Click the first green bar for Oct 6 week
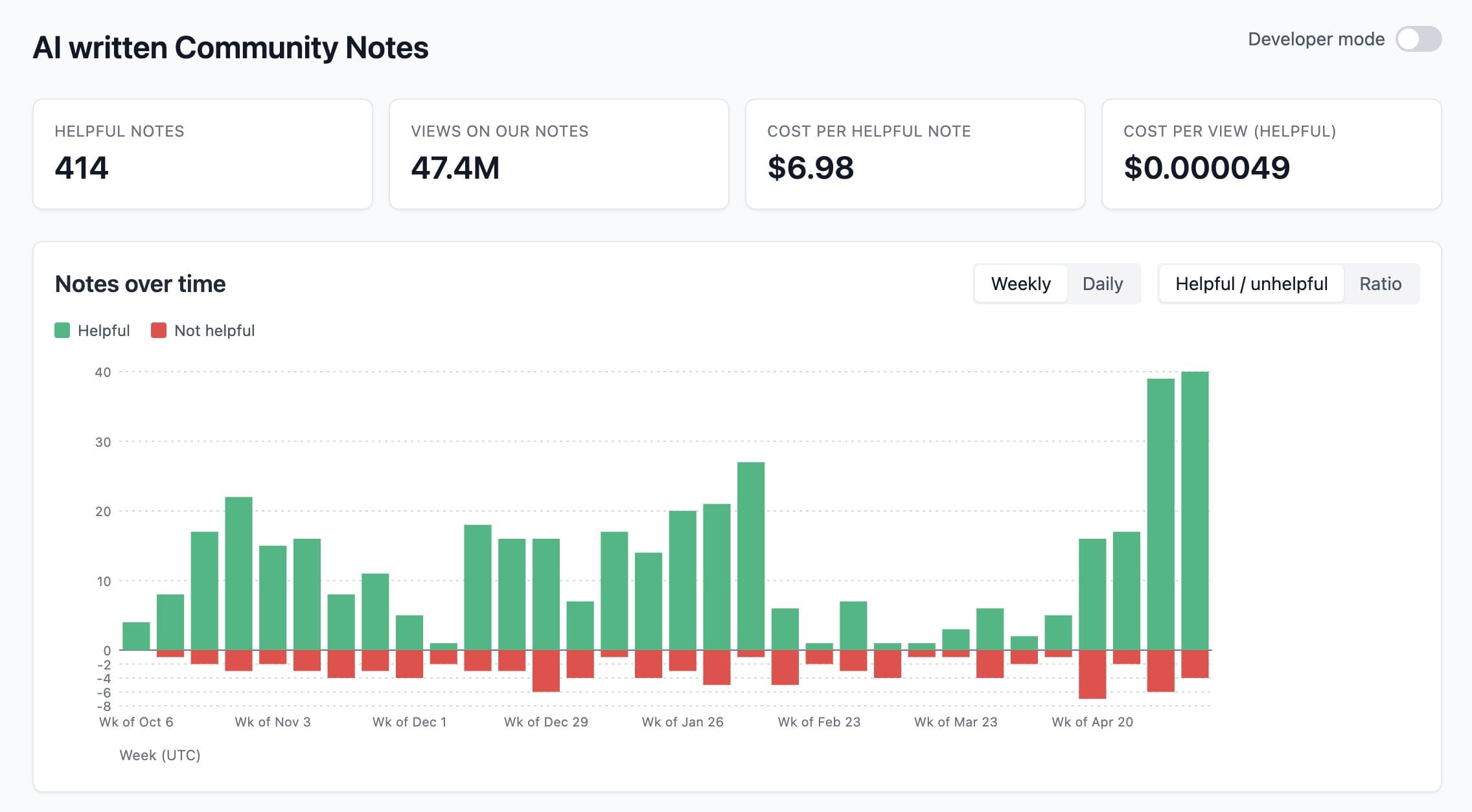This screenshot has height=812, width=1472. [x=136, y=636]
